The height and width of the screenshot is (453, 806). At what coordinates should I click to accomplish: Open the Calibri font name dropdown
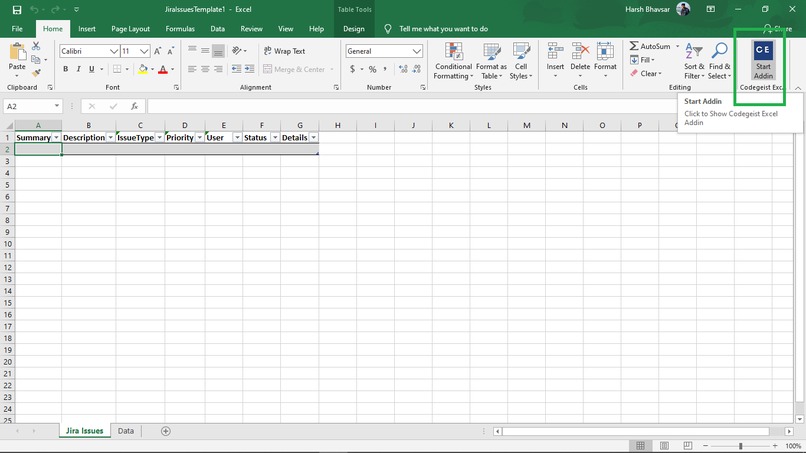tap(114, 51)
